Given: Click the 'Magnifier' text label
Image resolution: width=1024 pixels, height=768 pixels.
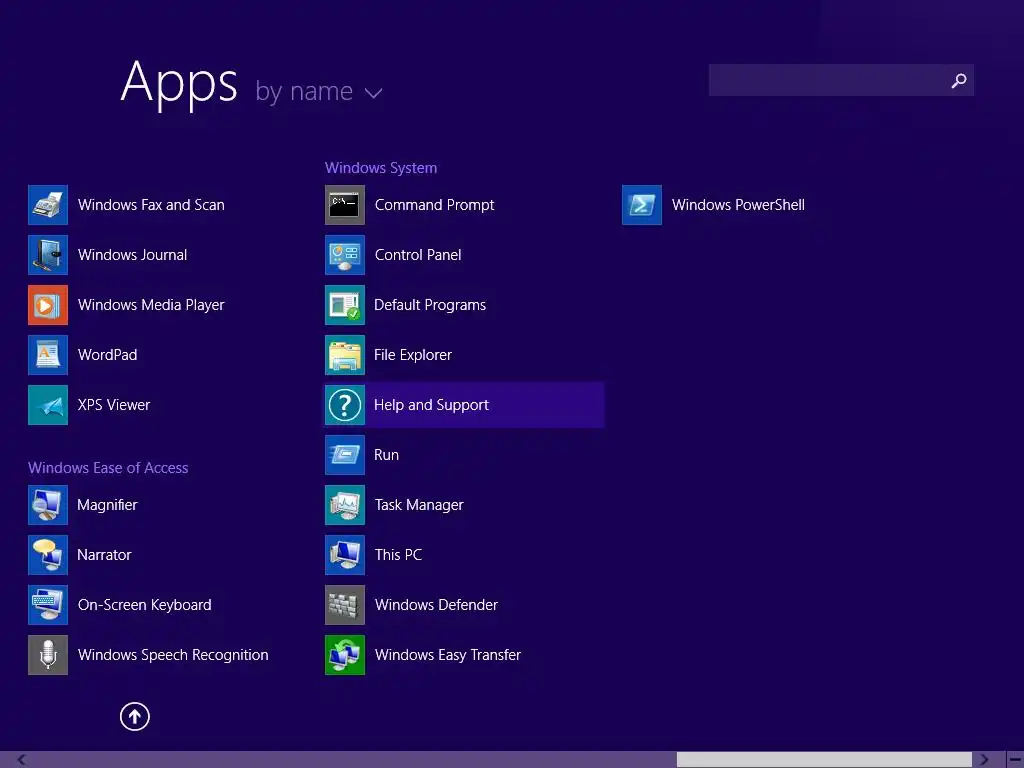Looking at the screenshot, I should tap(107, 505).
